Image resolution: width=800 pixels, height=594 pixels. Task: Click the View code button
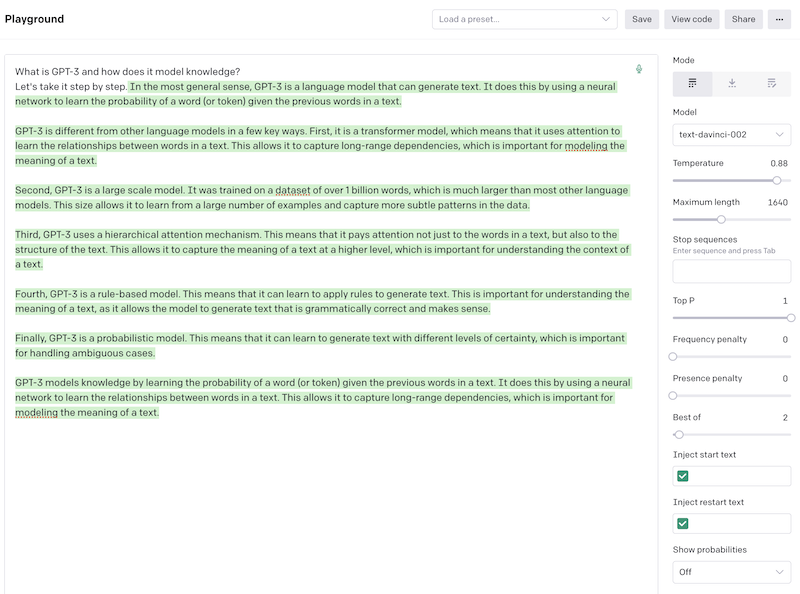coord(691,19)
